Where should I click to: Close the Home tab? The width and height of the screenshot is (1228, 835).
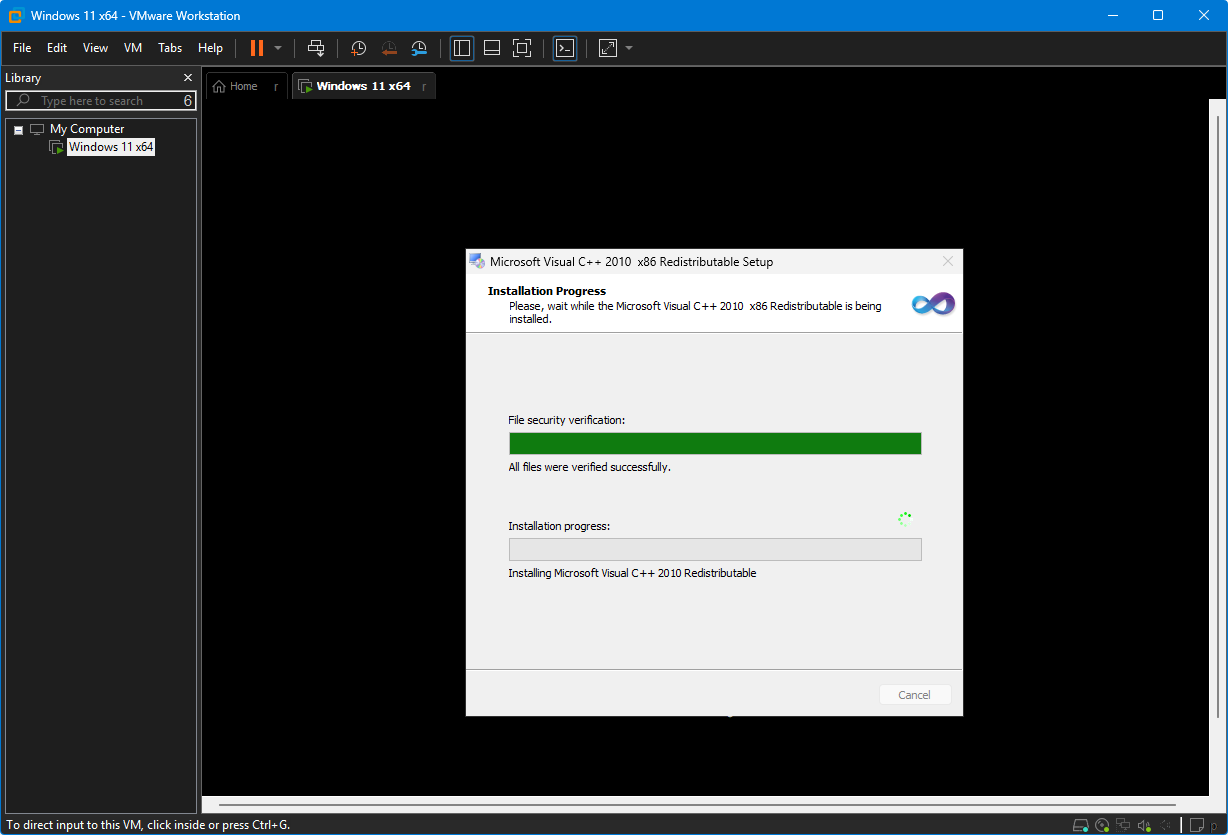(276, 87)
